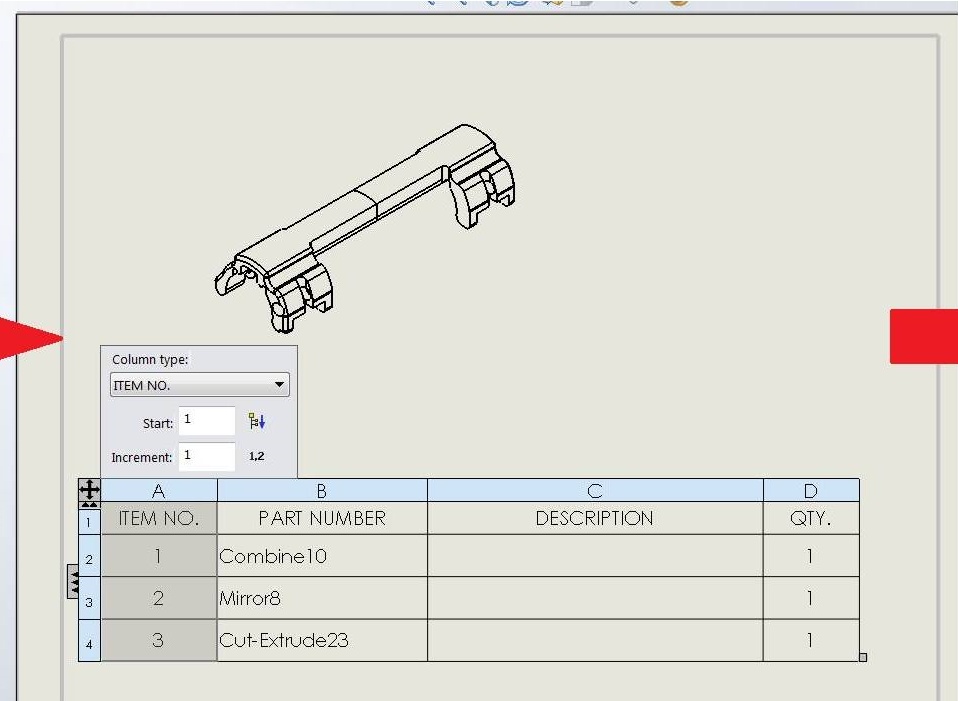The image size is (958, 701).
Task: Expand the side tab left of the table
Action: (x=73, y=582)
